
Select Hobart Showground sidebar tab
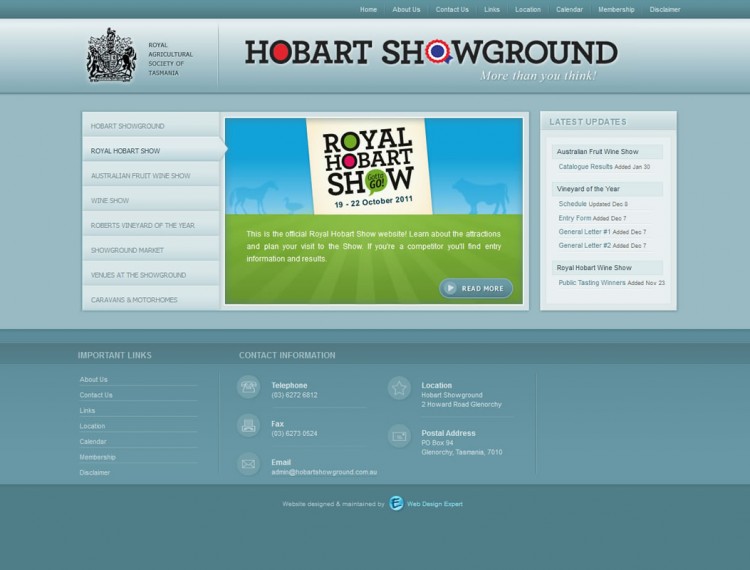[151, 126]
